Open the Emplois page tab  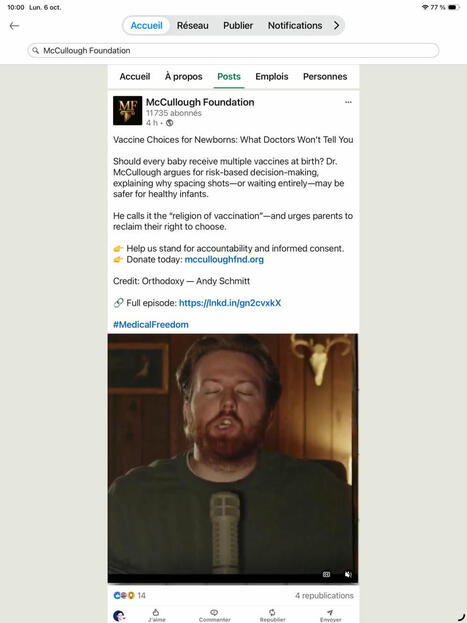click(x=272, y=76)
